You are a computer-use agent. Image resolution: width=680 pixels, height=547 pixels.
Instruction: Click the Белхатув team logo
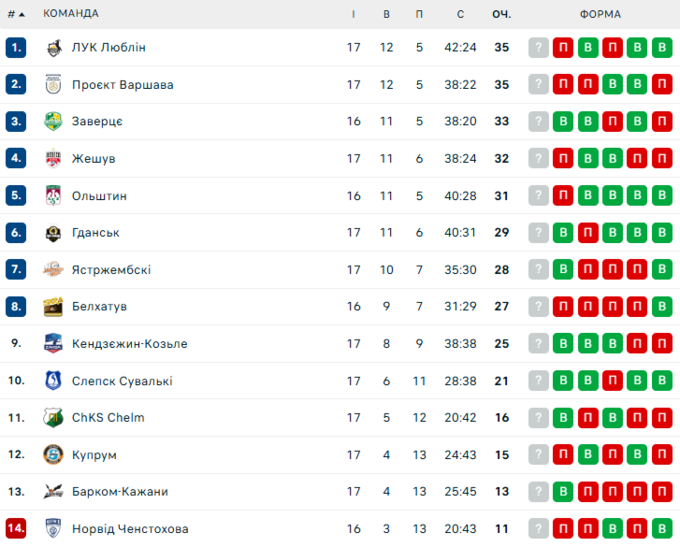pyautogui.click(x=54, y=307)
